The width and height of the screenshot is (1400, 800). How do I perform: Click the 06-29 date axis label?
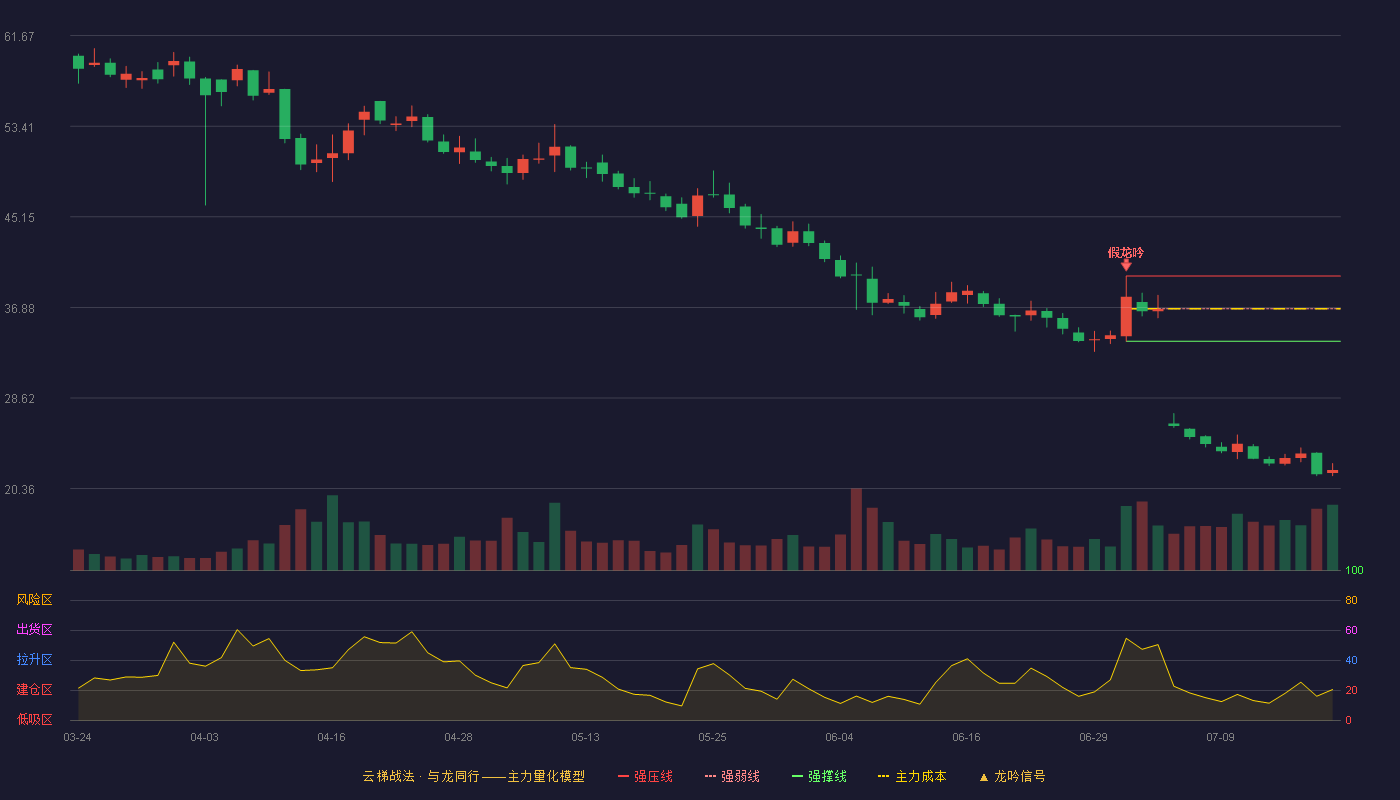pyautogui.click(x=1093, y=737)
